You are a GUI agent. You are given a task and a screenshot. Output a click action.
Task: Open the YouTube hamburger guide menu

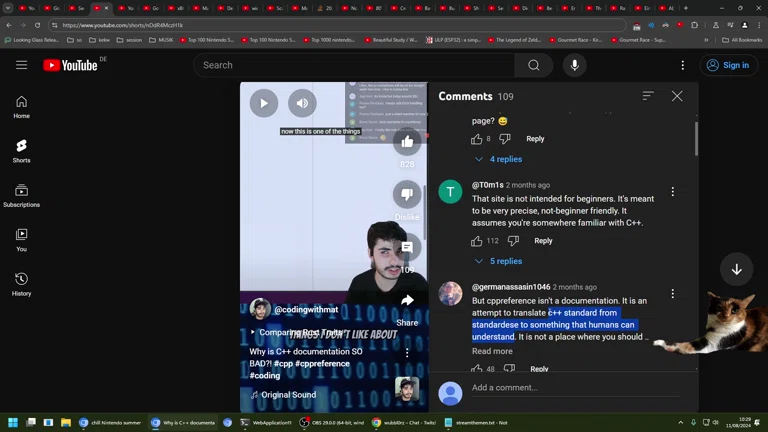pos(21,65)
